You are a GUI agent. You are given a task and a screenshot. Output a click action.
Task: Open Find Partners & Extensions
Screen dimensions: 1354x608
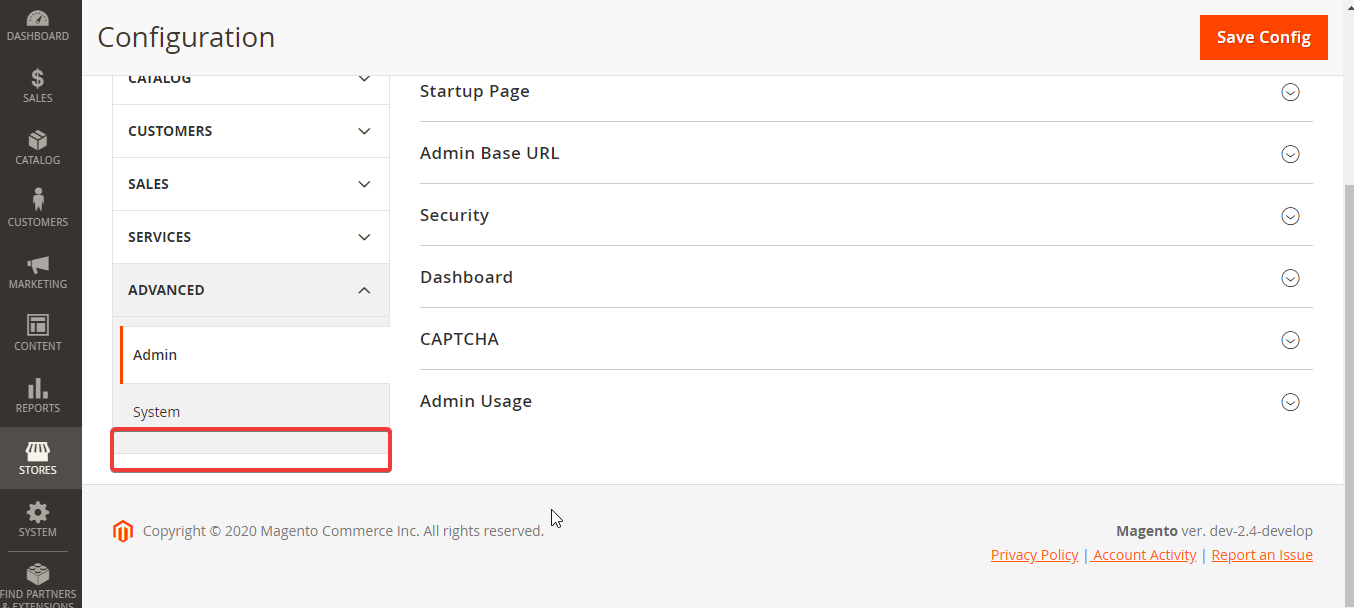coord(40,580)
